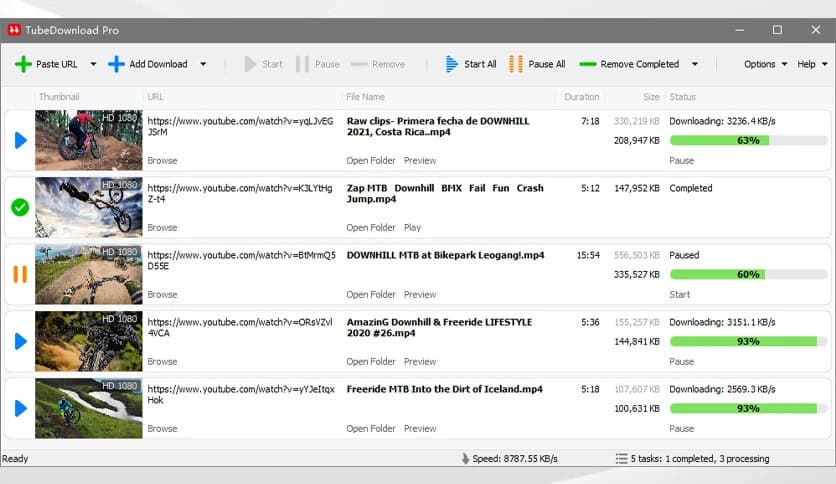
Task: Click the Freeride MTB Iceland thumbnail
Action: click(x=89, y=408)
